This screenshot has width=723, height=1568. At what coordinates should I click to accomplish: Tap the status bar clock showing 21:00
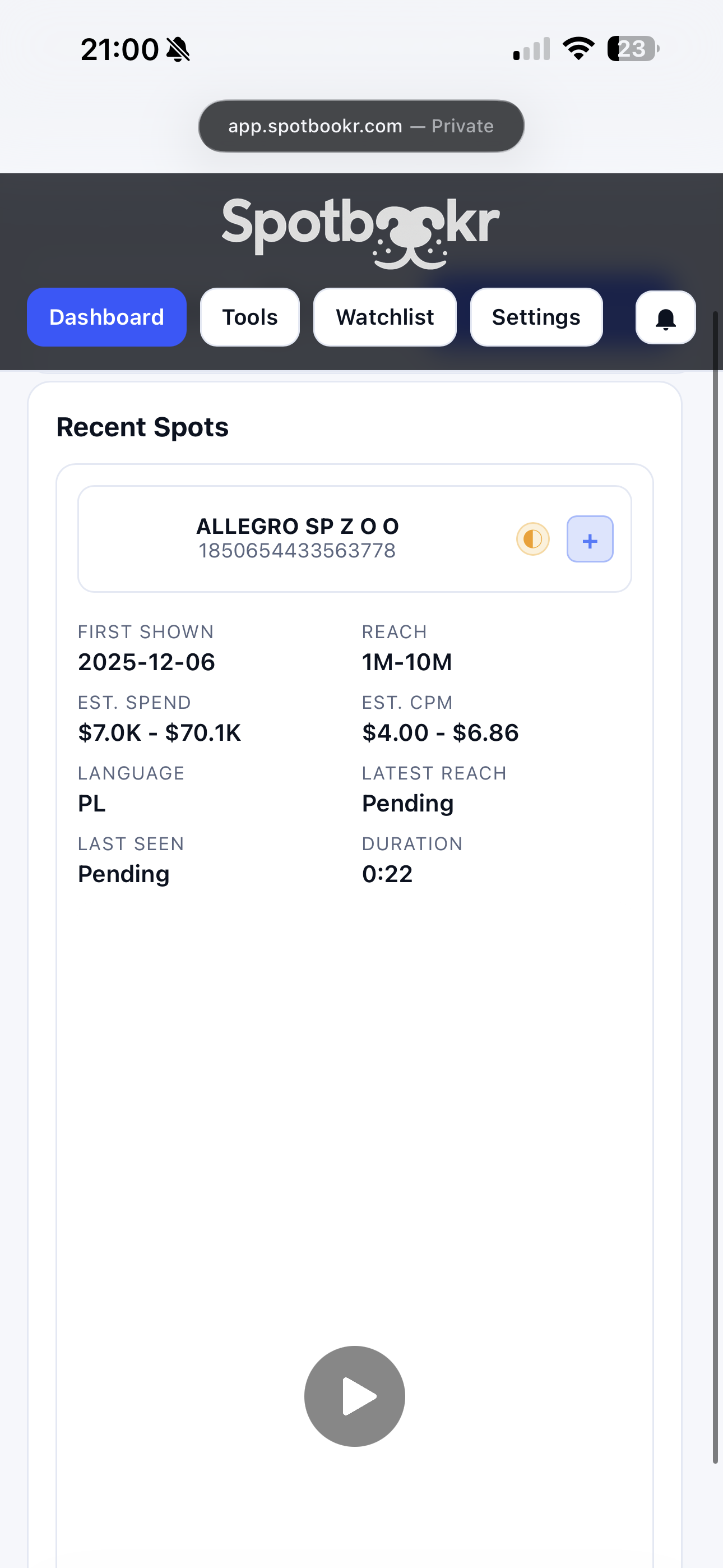(119, 50)
